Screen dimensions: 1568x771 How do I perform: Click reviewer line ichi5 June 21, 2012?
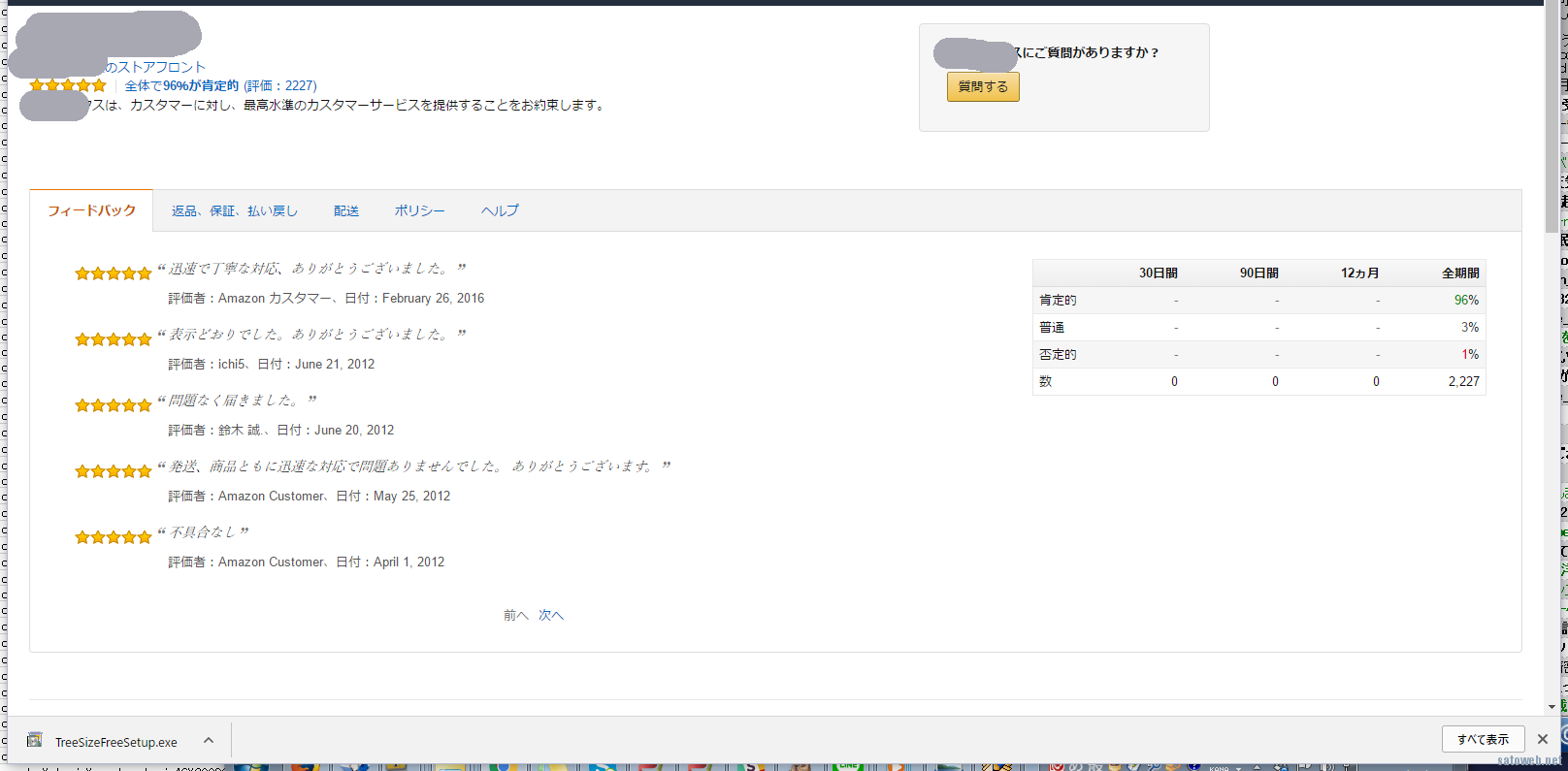click(272, 364)
